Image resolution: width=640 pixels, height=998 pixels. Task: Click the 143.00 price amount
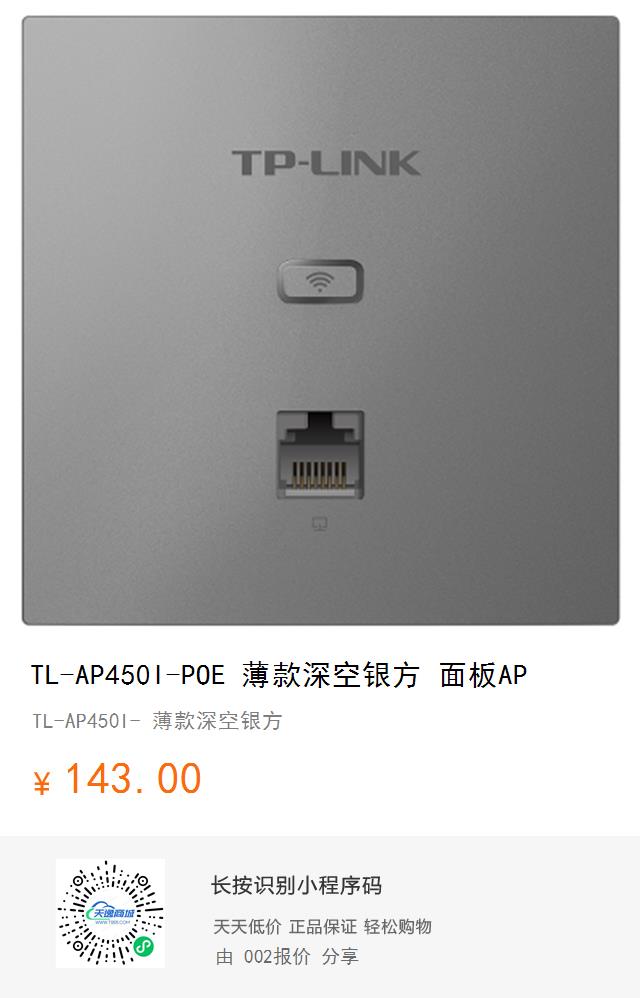click(x=133, y=778)
